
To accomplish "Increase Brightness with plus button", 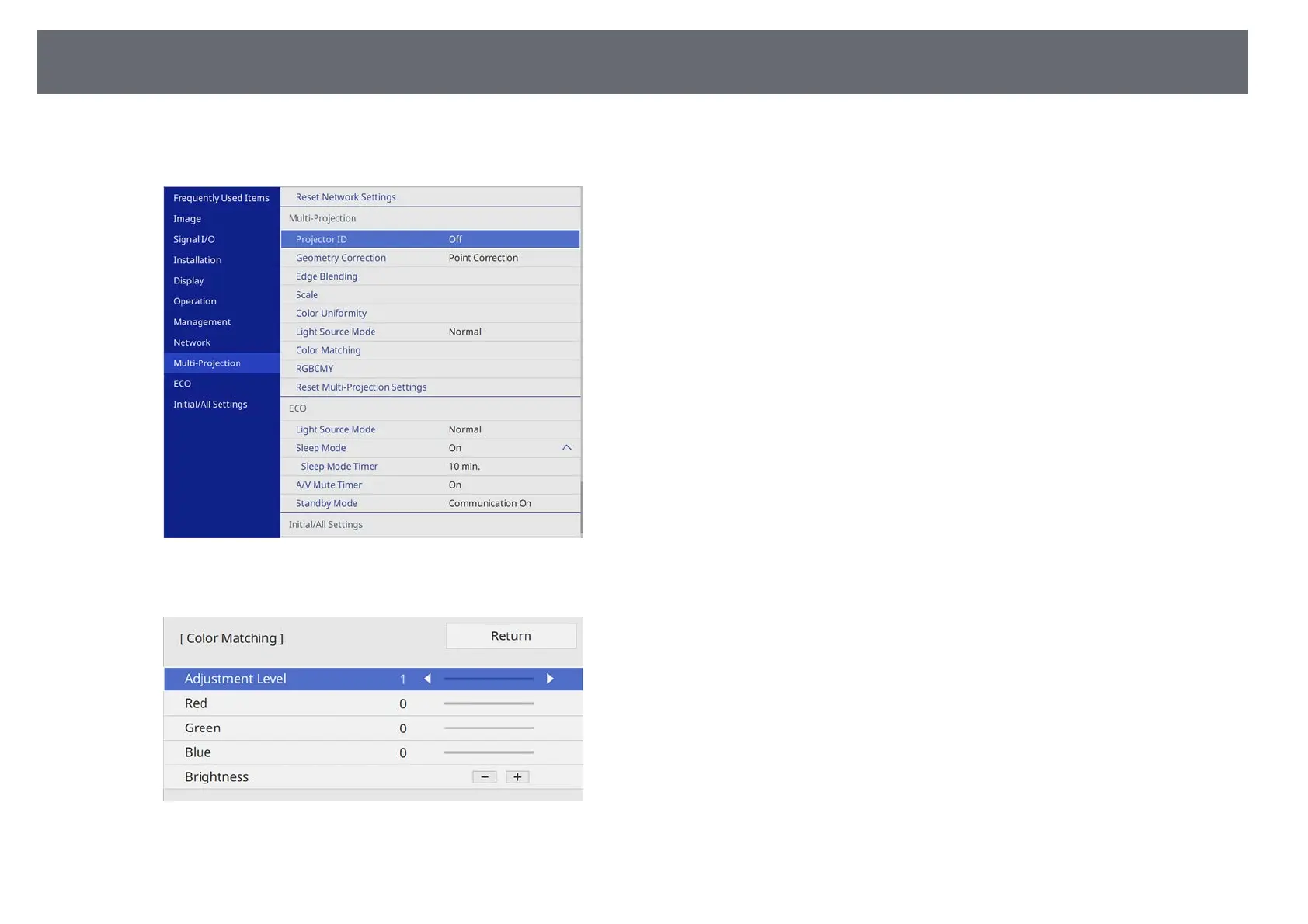I will pyautogui.click(x=517, y=777).
